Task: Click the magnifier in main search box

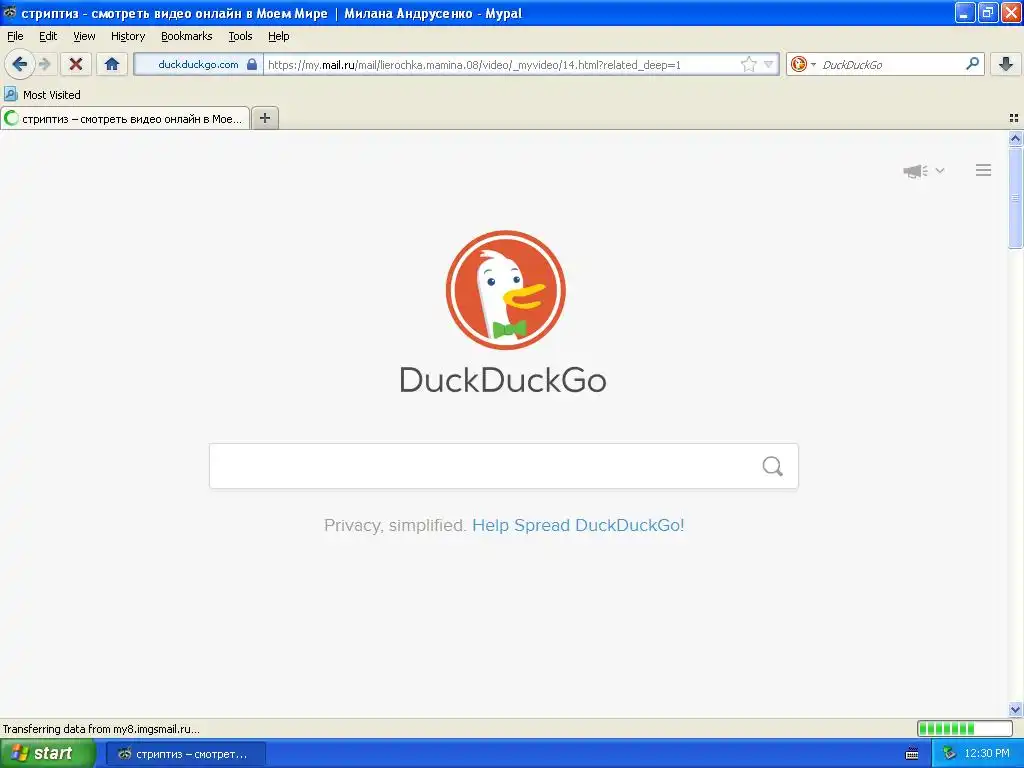Action: click(x=773, y=466)
